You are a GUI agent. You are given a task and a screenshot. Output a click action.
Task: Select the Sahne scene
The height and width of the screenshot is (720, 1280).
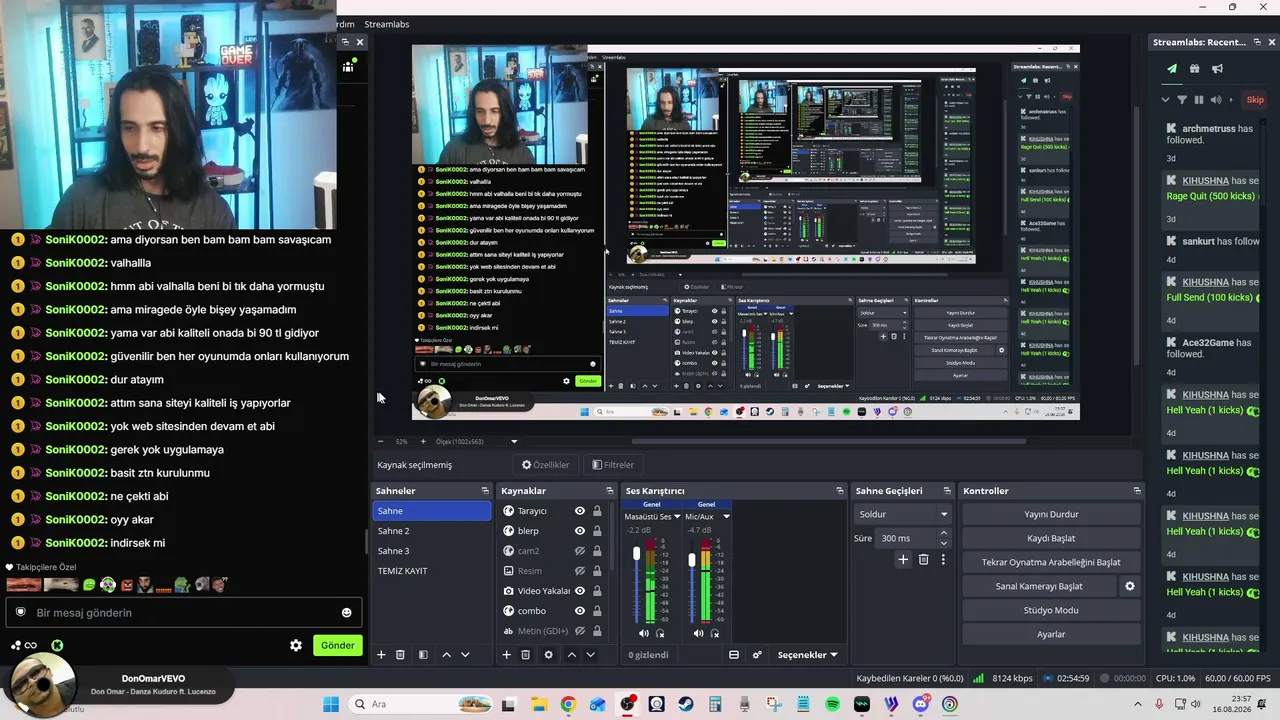click(x=432, y=511)
